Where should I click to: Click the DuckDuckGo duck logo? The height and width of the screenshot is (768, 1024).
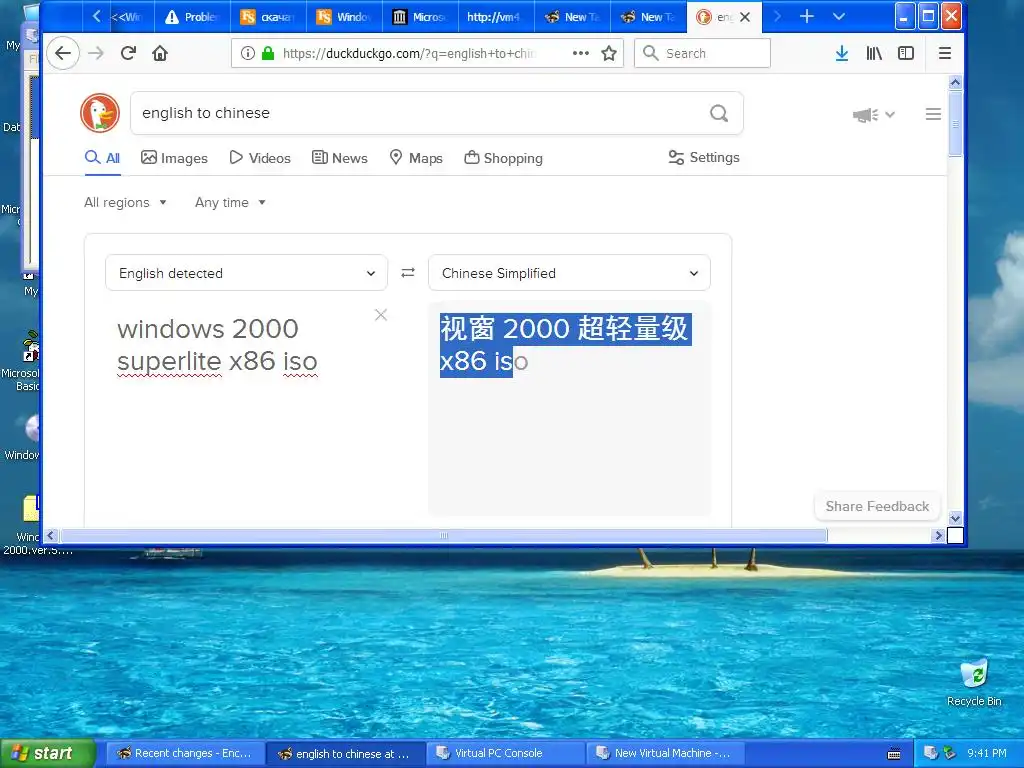click(x=100, y=113)
